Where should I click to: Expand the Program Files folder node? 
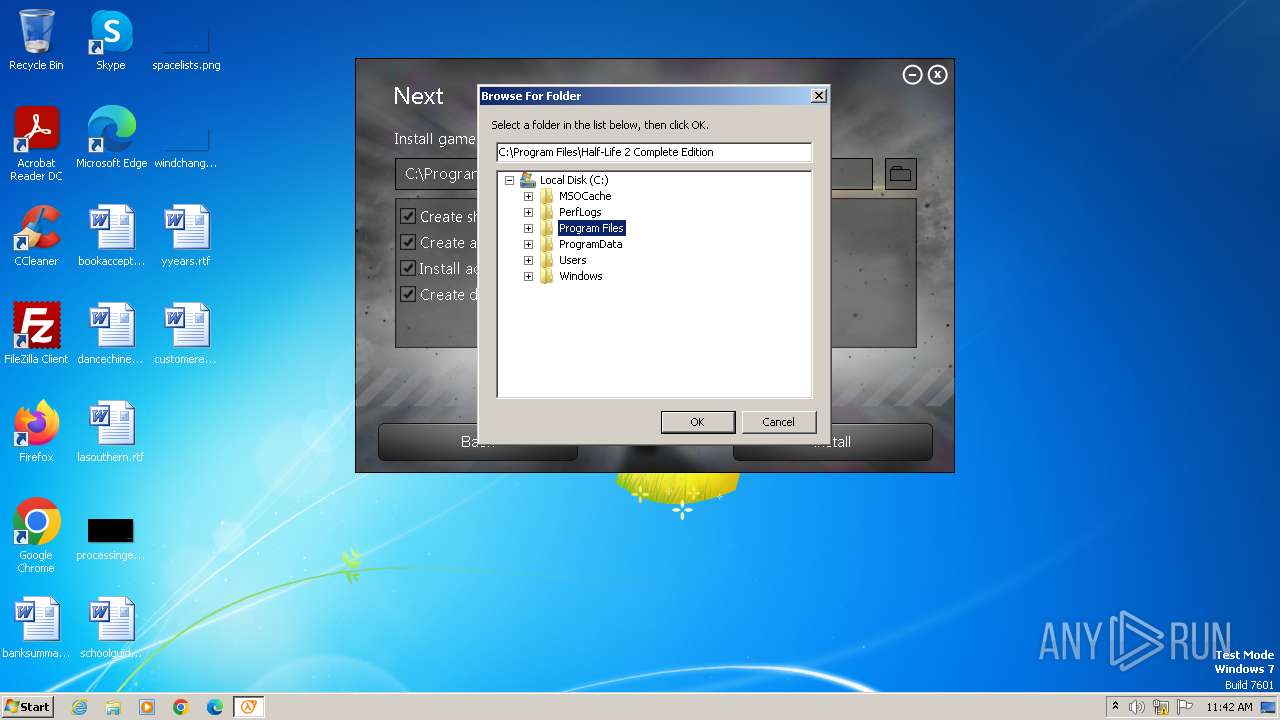click(x=528, y=229)
